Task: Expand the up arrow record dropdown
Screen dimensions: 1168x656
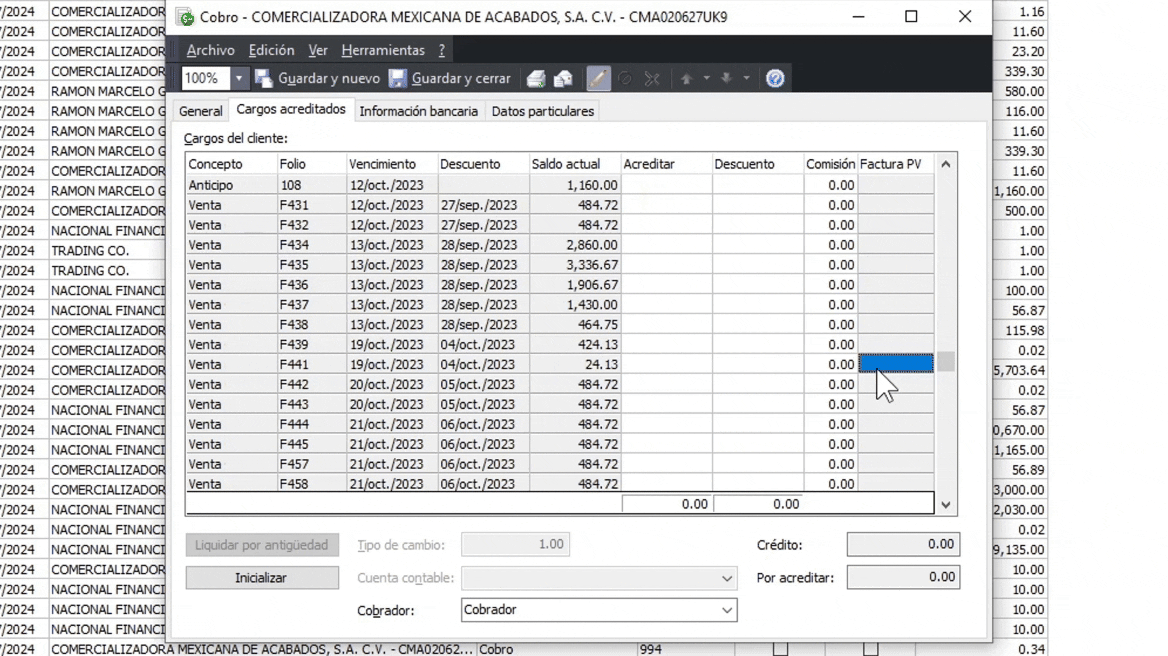Action: tap(706, 78)
